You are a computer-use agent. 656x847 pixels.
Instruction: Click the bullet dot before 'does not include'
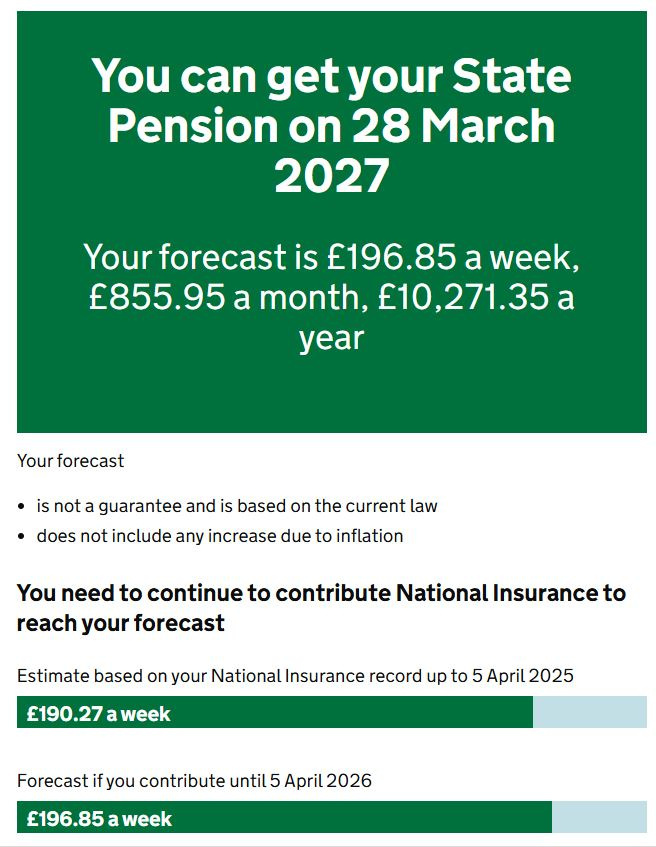coord(22,537)
